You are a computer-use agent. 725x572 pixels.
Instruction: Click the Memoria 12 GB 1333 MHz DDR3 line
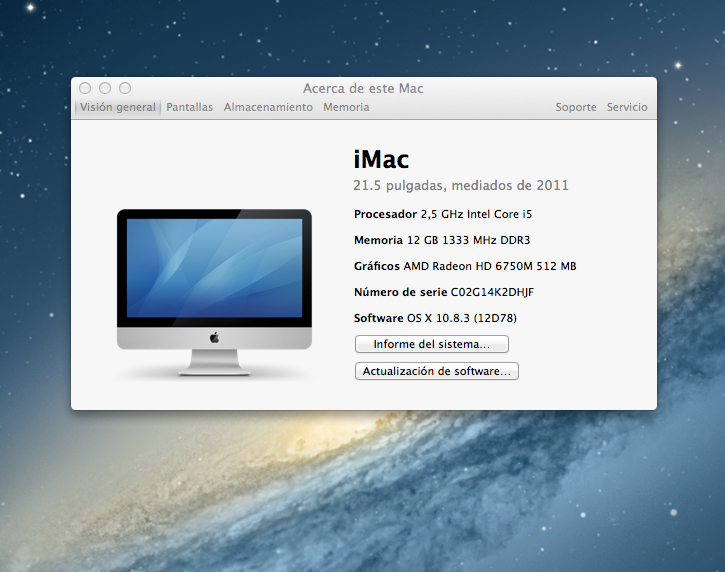pos(442,240)
